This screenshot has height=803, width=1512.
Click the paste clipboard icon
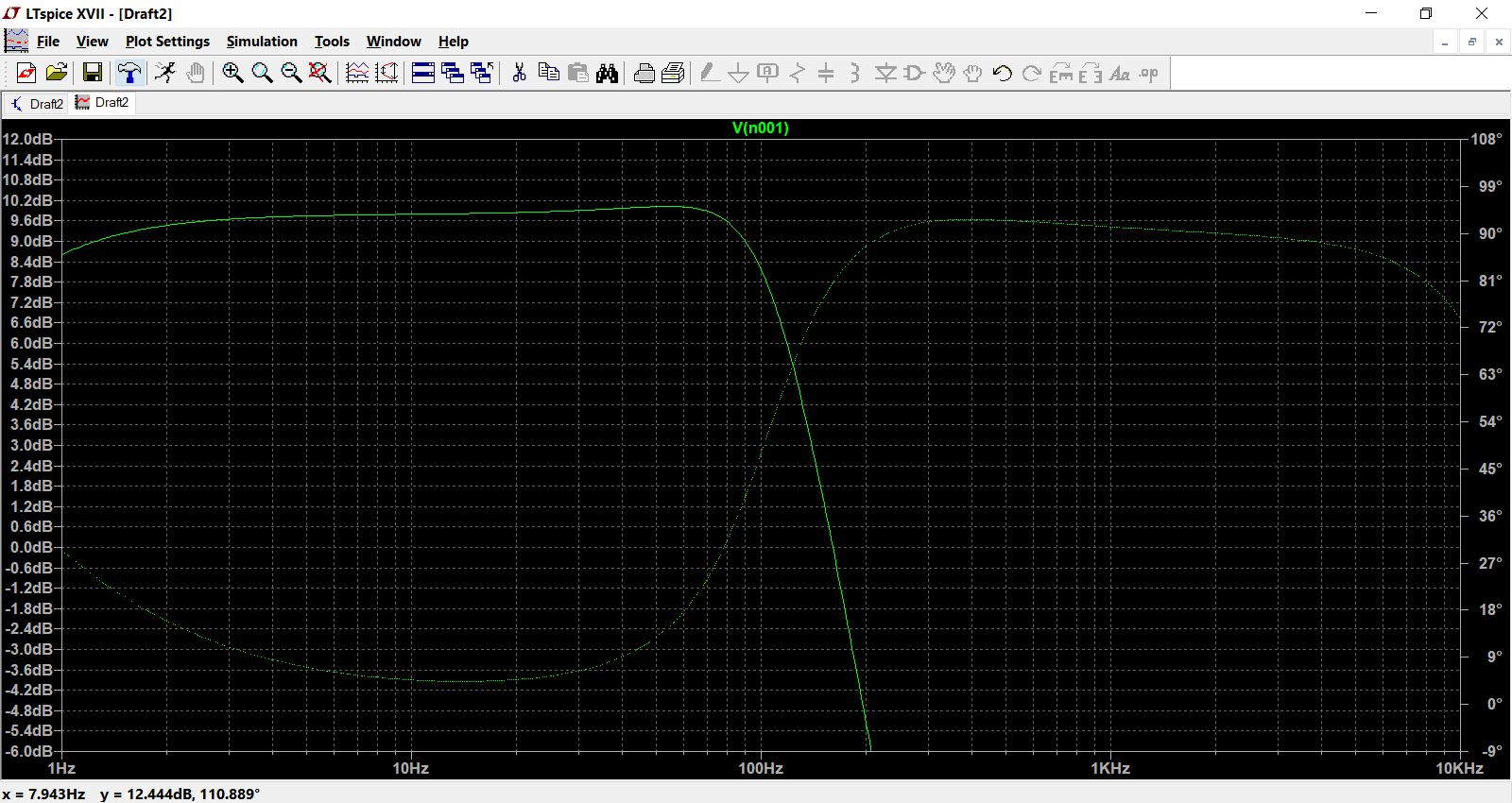(x=578, y=73)
